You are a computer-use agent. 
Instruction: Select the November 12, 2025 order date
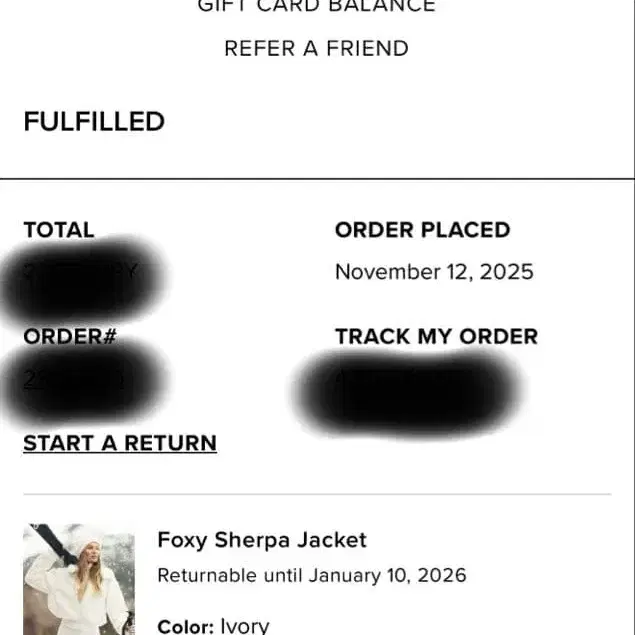tap(434, 272)
